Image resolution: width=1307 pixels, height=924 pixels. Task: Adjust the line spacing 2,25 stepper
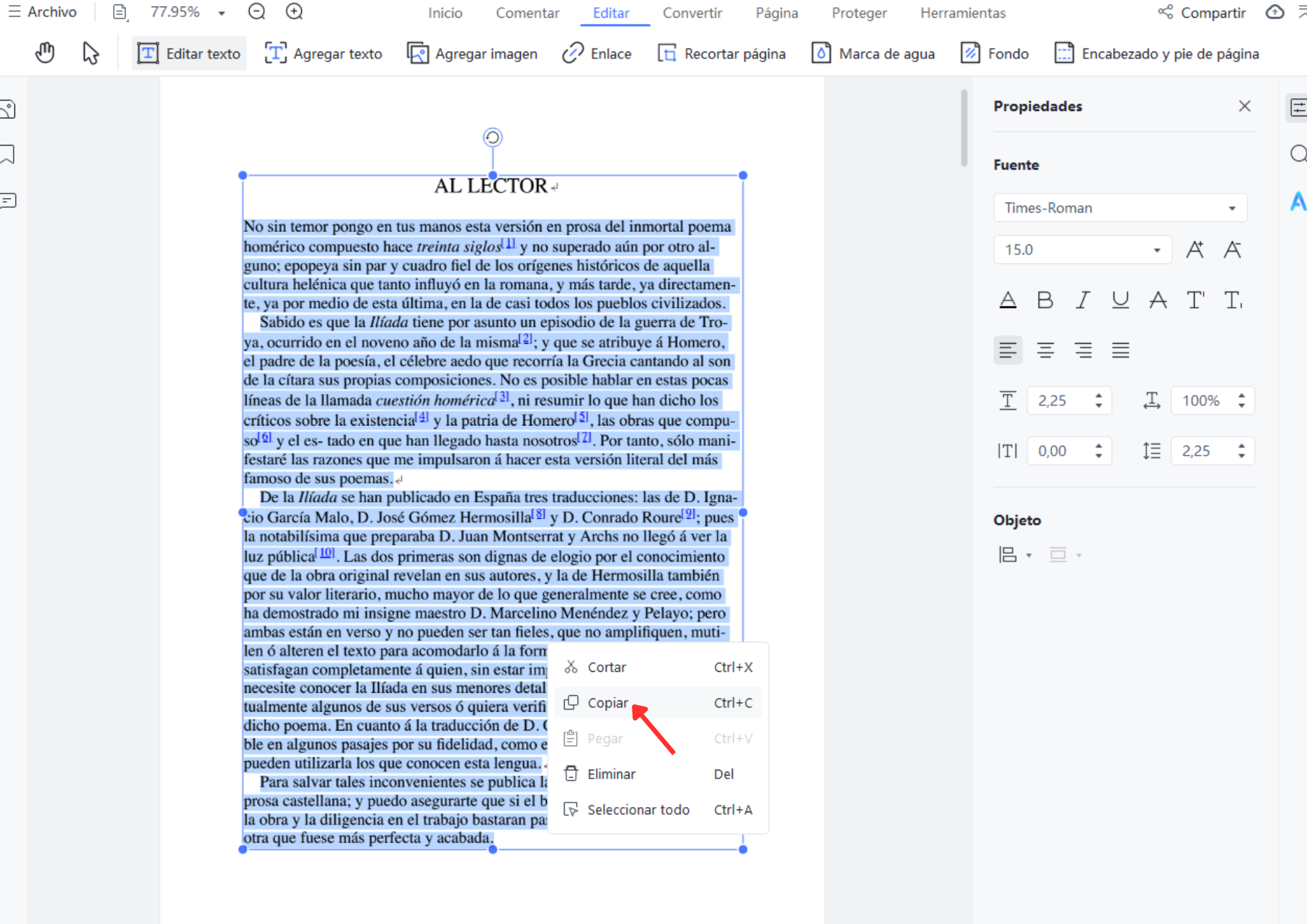tap(1241, 451)
